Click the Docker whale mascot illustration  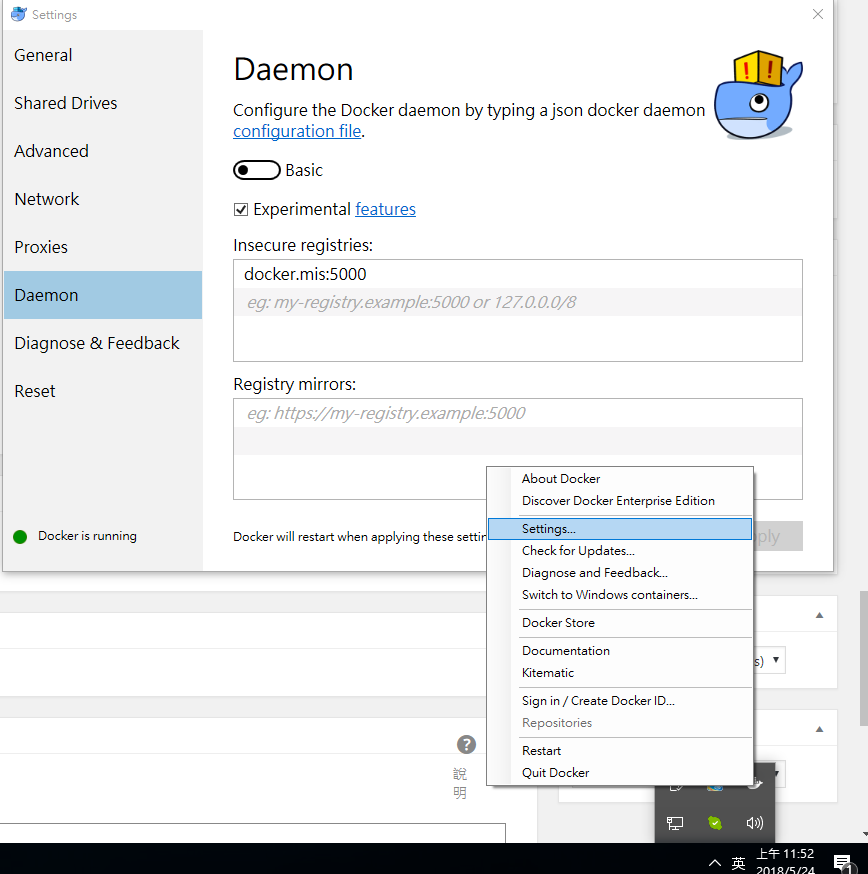[x=758, y=95]
